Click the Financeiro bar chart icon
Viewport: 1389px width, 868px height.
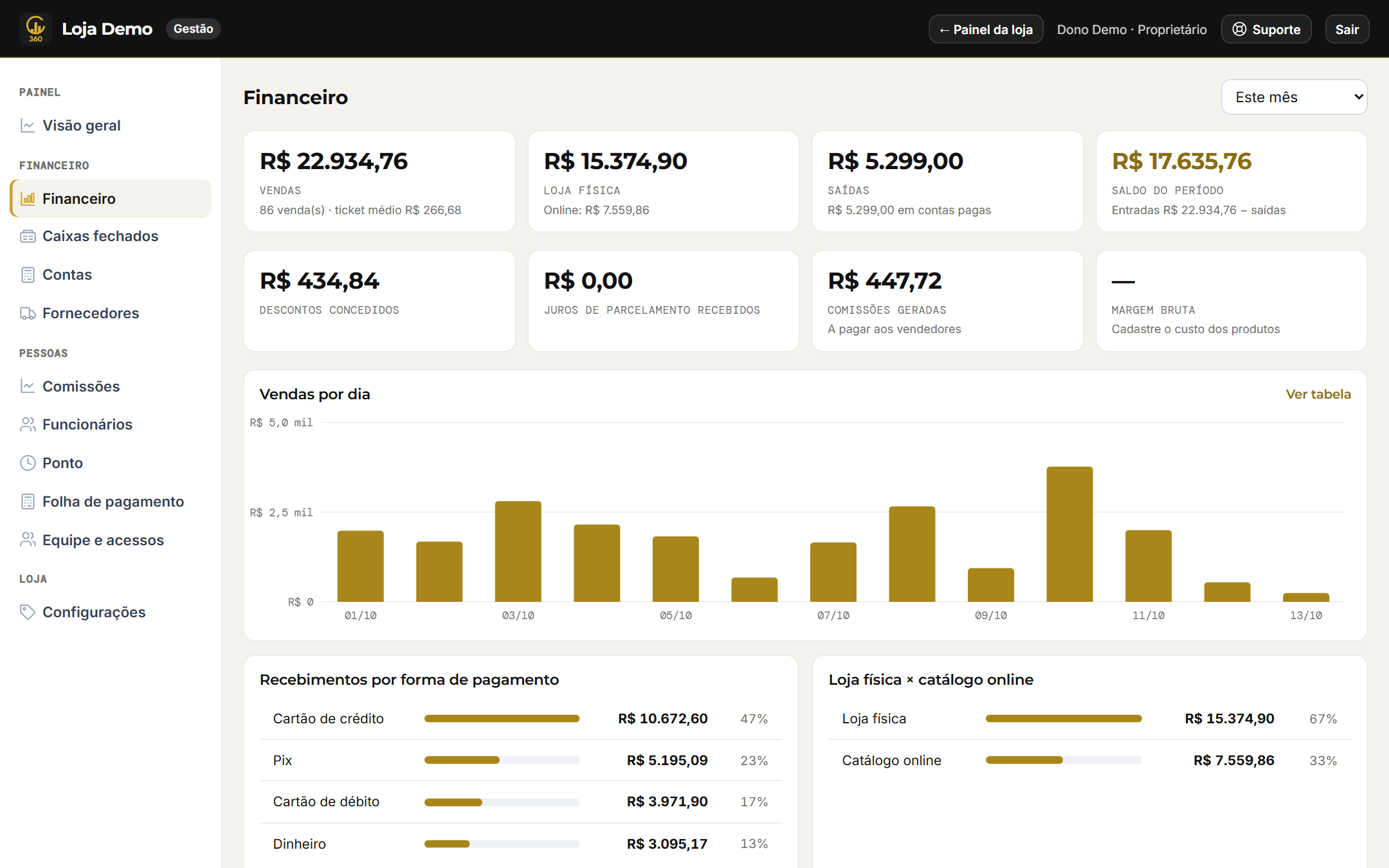pos(28,199)
